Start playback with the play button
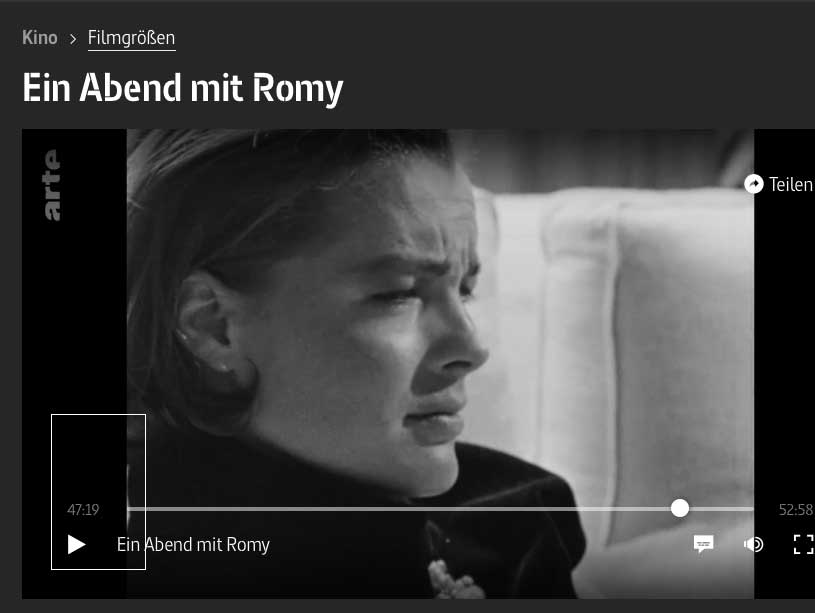This screenshot has height=613, width=815. pos(76,544)
